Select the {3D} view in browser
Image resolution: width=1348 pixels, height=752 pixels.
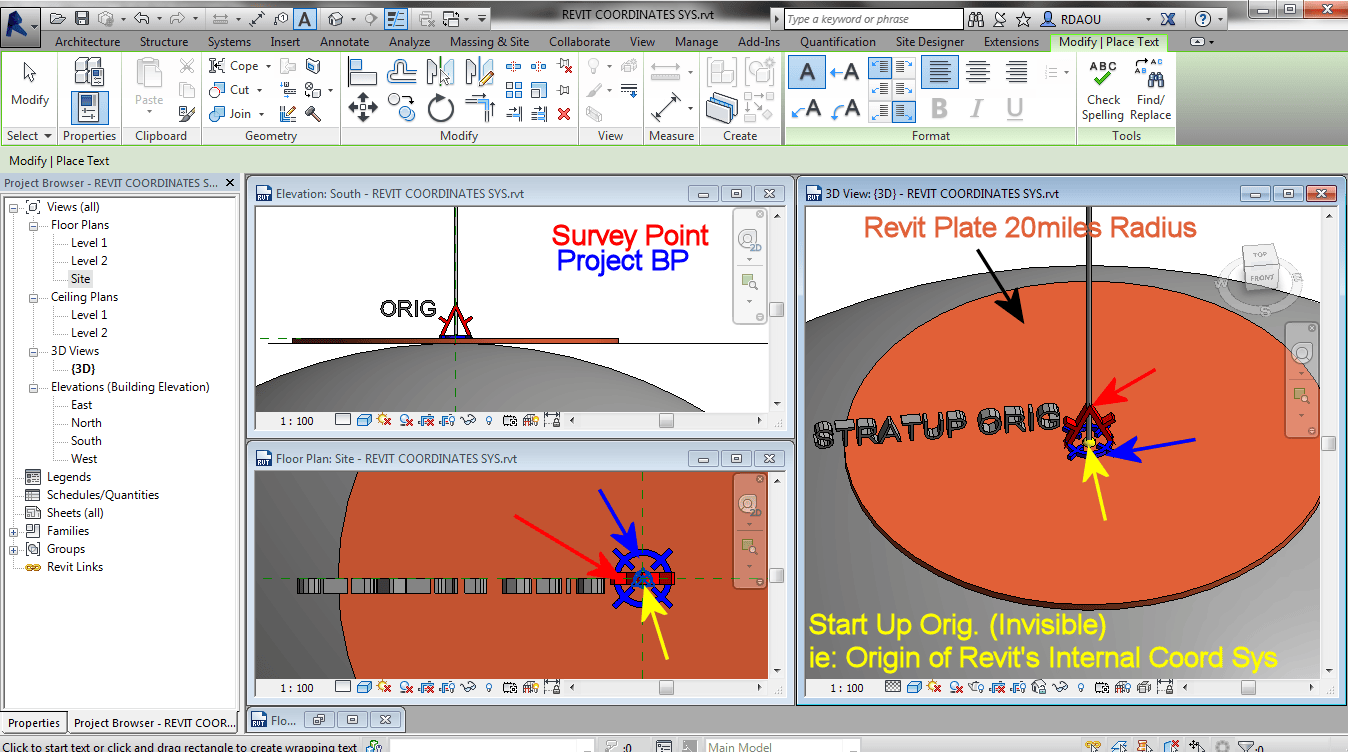[83, 369]
